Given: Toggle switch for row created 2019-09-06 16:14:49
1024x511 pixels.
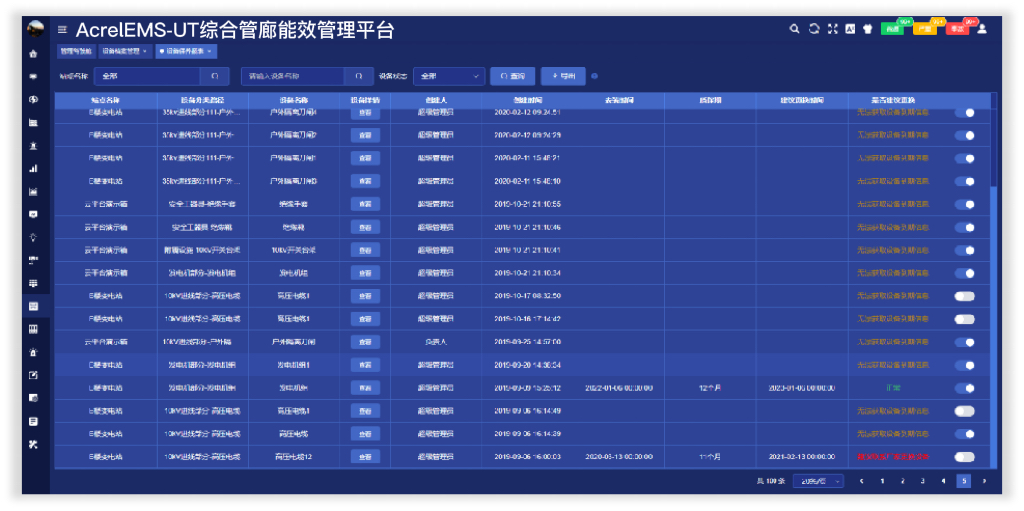Looking at the screenshot, I should click(x=965, y=411).
